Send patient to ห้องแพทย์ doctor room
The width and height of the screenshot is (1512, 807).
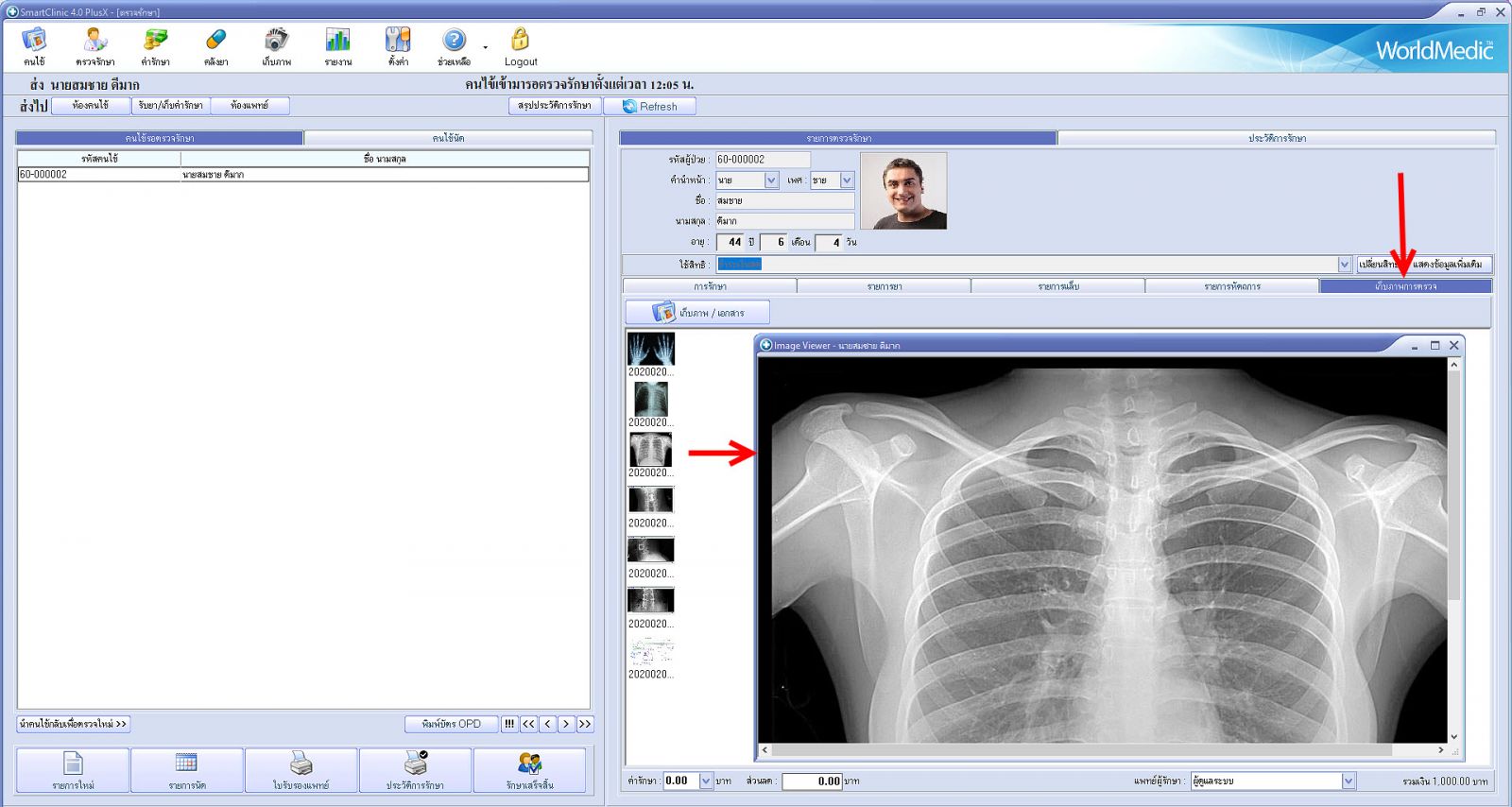tap(249, 106)
